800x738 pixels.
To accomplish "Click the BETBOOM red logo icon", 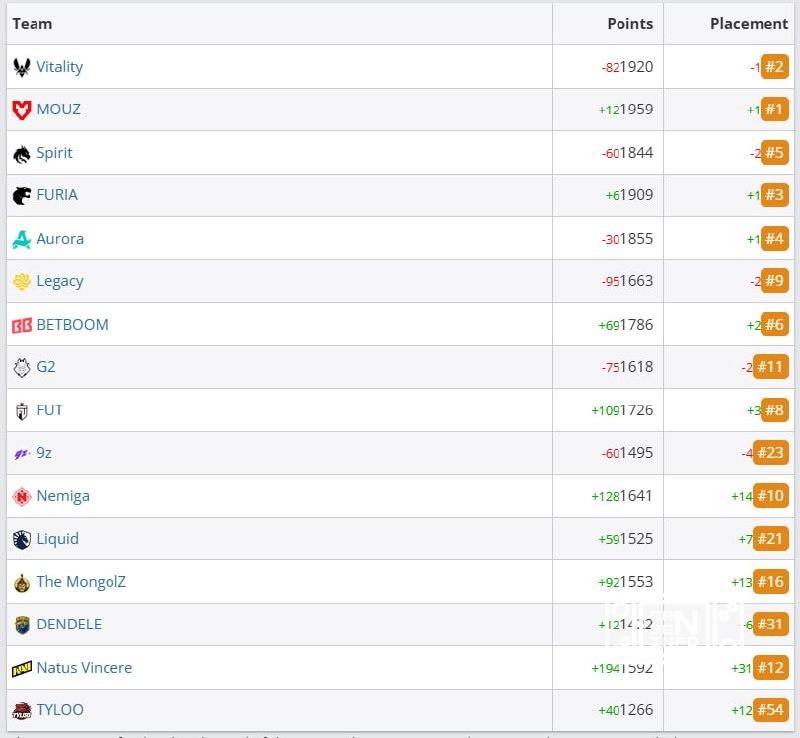I will point(22,325).
